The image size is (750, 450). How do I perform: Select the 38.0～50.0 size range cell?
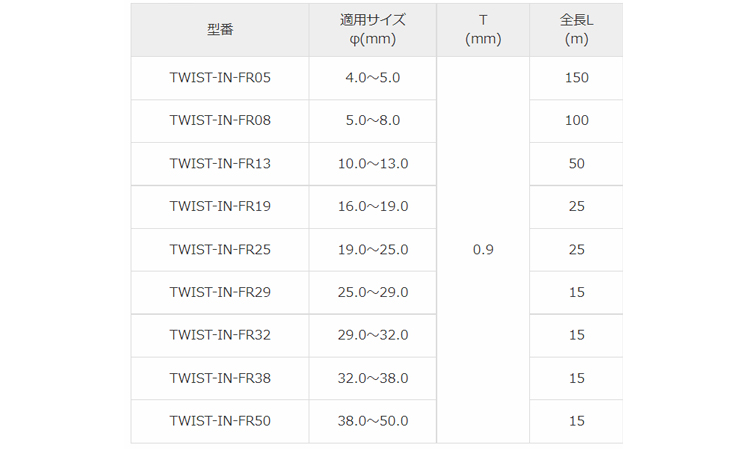point(374,422)
